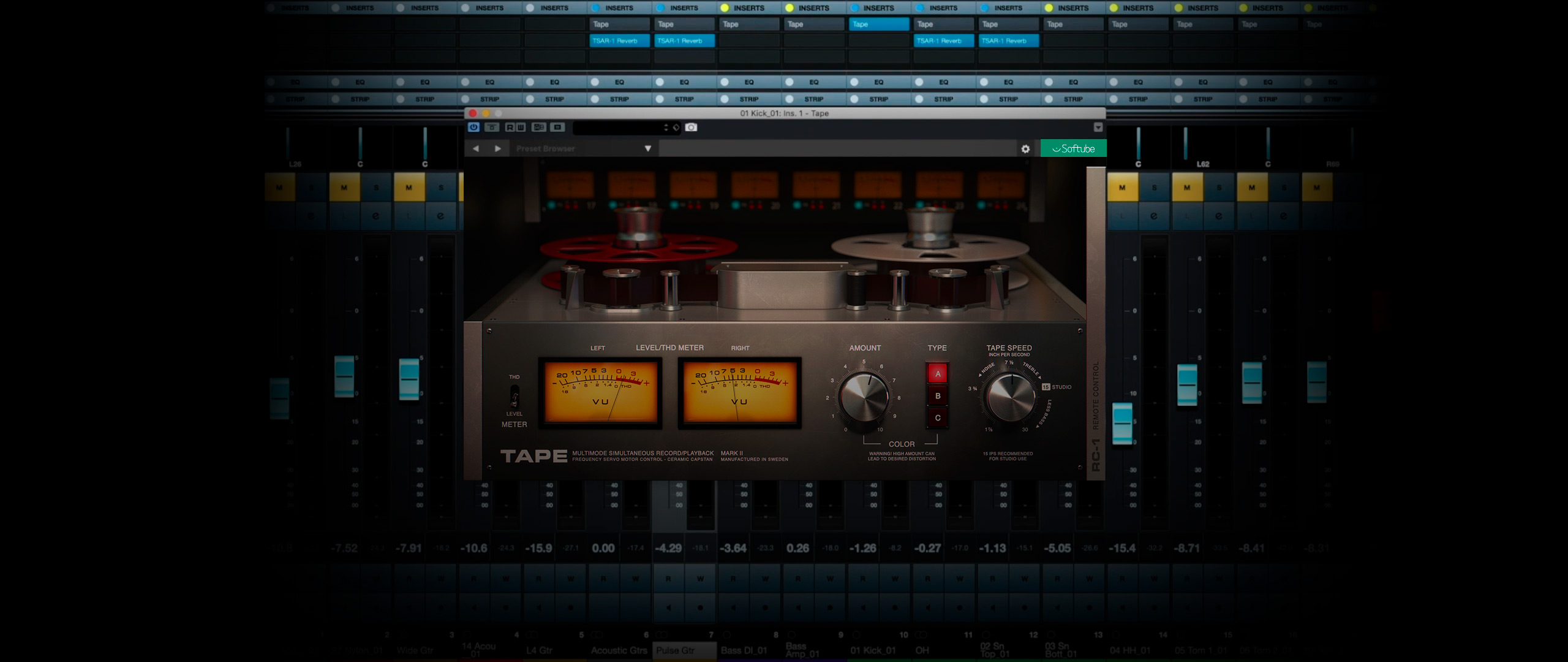Open the Preset Browser dropdown
Viewport: 1568px width, 662px height.
coord(647,148)
